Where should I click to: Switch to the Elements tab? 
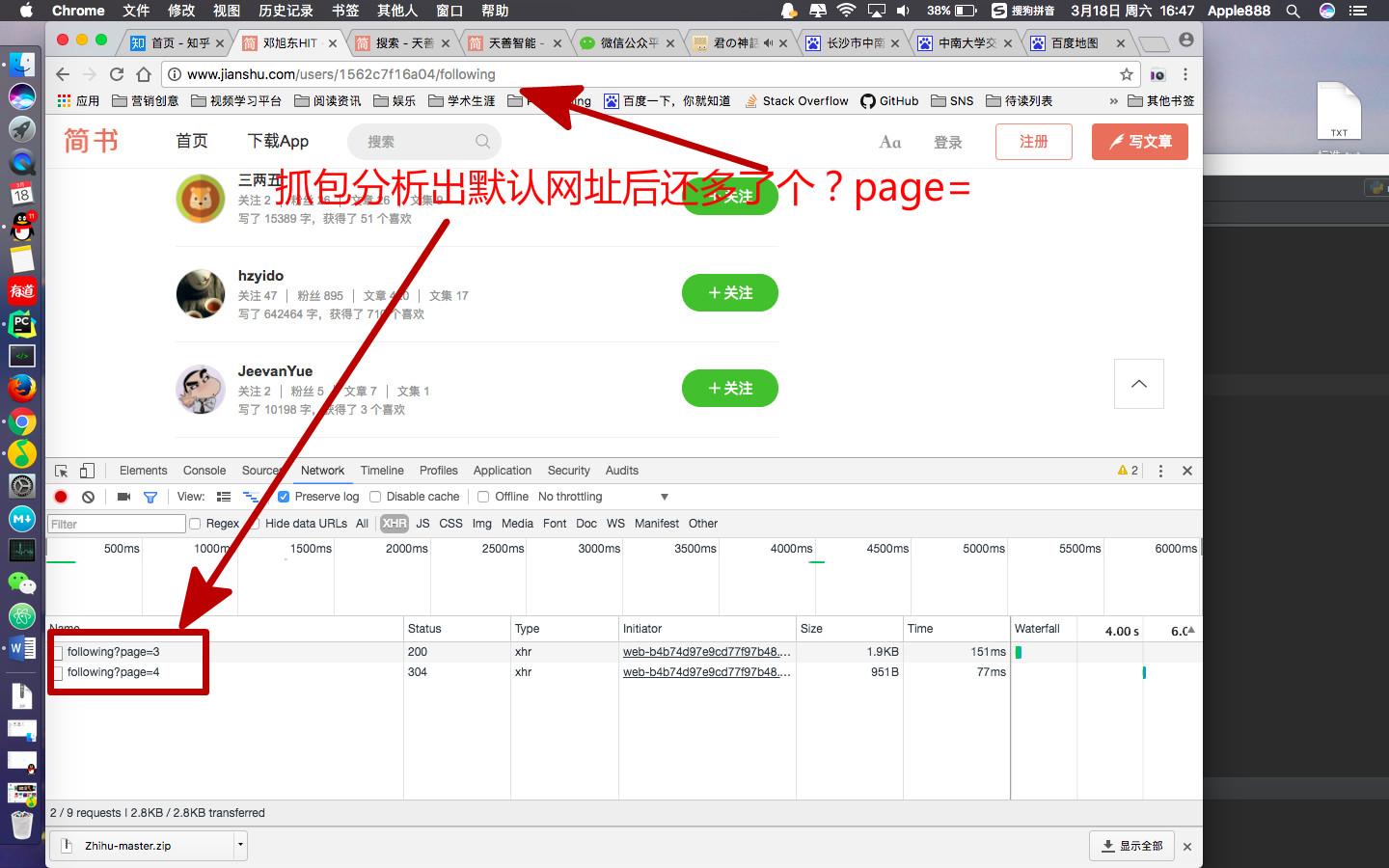tap(143, 471)
